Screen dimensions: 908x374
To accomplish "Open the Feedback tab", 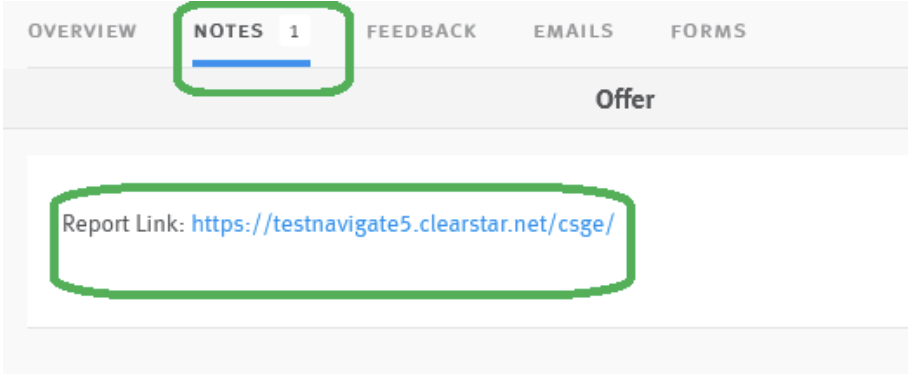I will 422,31.
